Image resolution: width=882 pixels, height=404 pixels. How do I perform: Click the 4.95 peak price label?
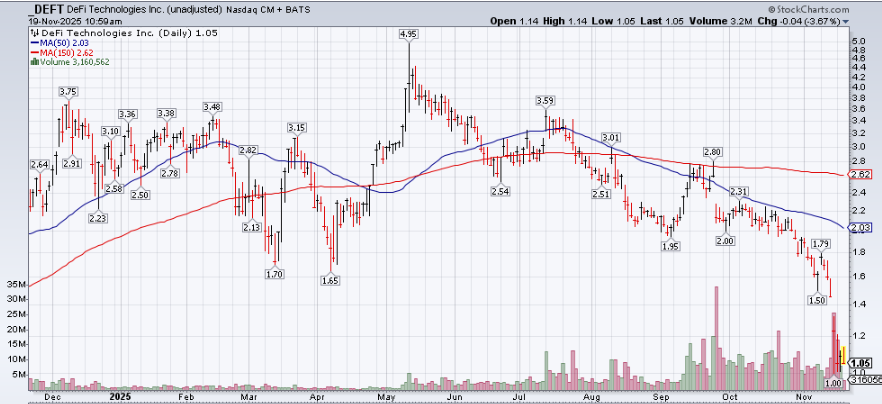pyautogui.click(x=407, y=34)
